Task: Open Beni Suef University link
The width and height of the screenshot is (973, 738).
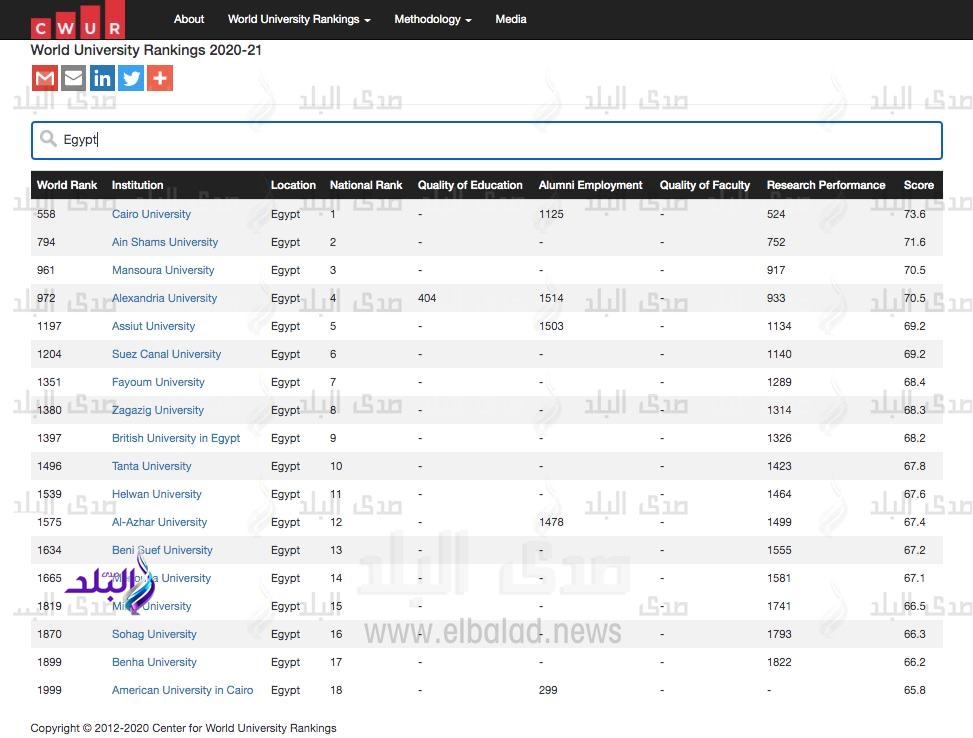Action: [162, 550]
